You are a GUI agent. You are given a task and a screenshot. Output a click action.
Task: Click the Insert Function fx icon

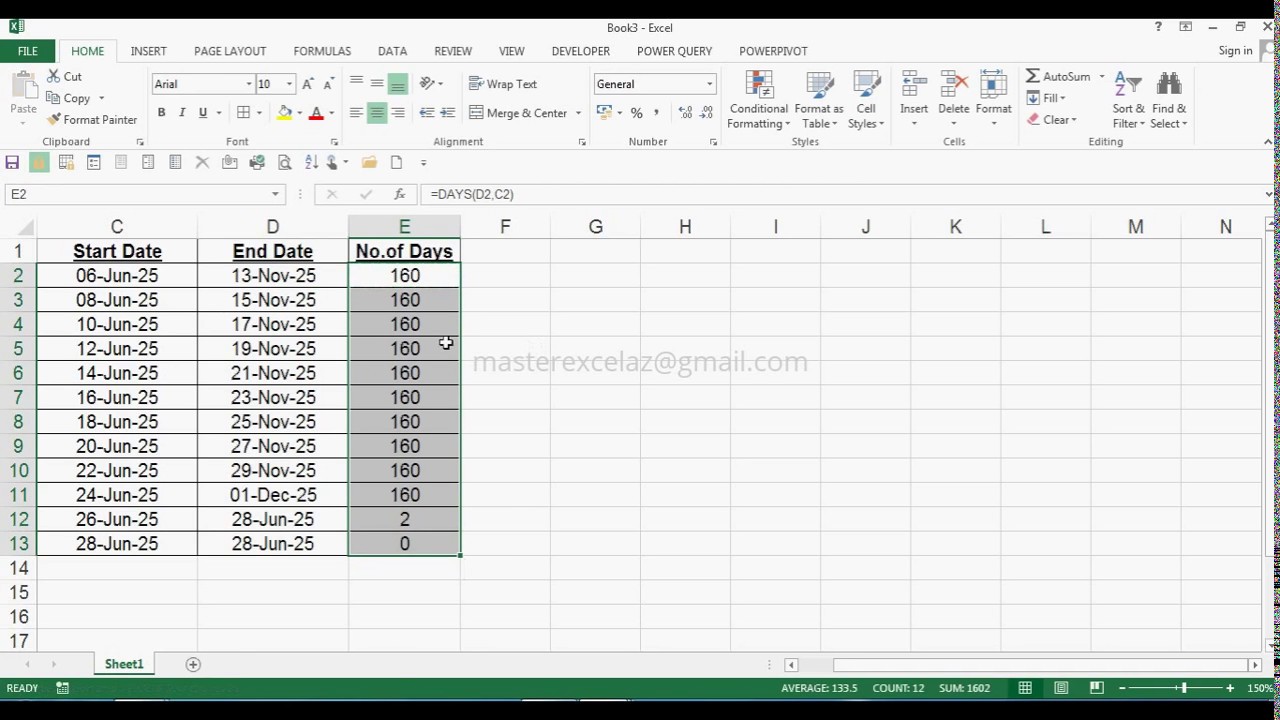tap(399, 194)
